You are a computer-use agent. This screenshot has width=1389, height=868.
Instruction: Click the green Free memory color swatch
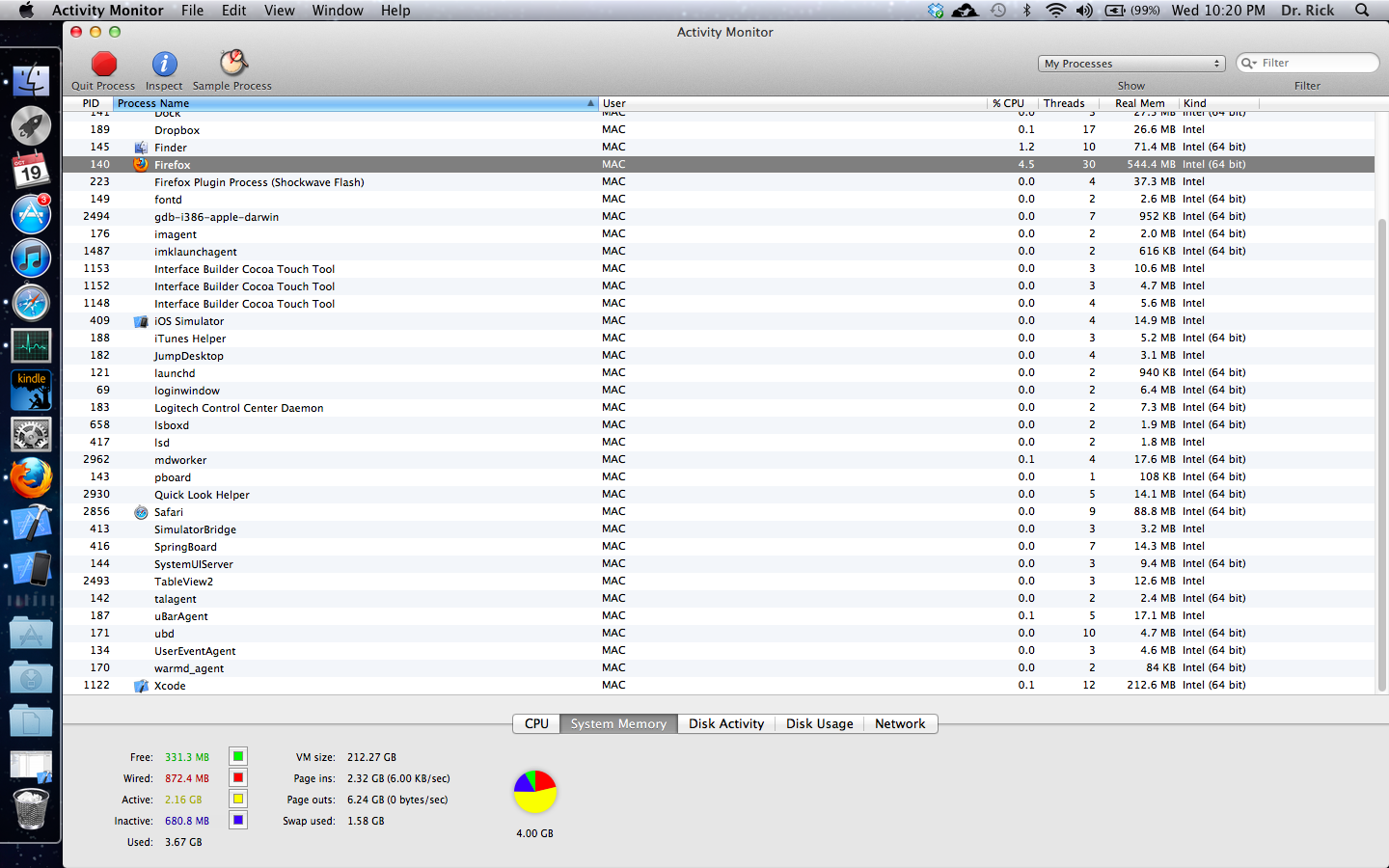(238, 756)
